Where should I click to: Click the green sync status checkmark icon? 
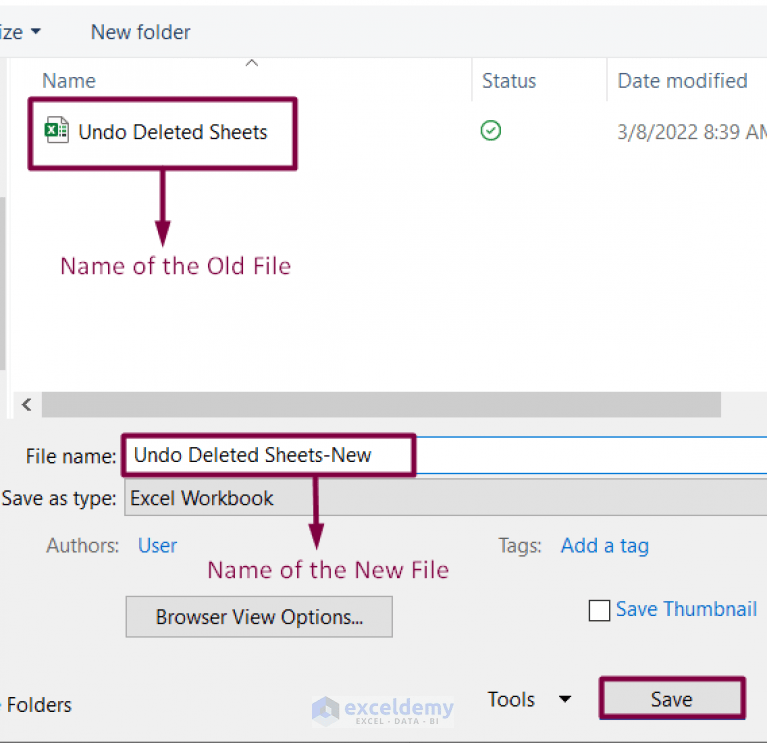tap(491, 131)
